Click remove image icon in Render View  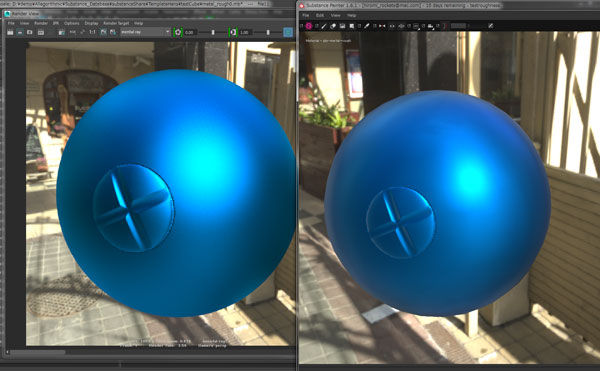112,32
